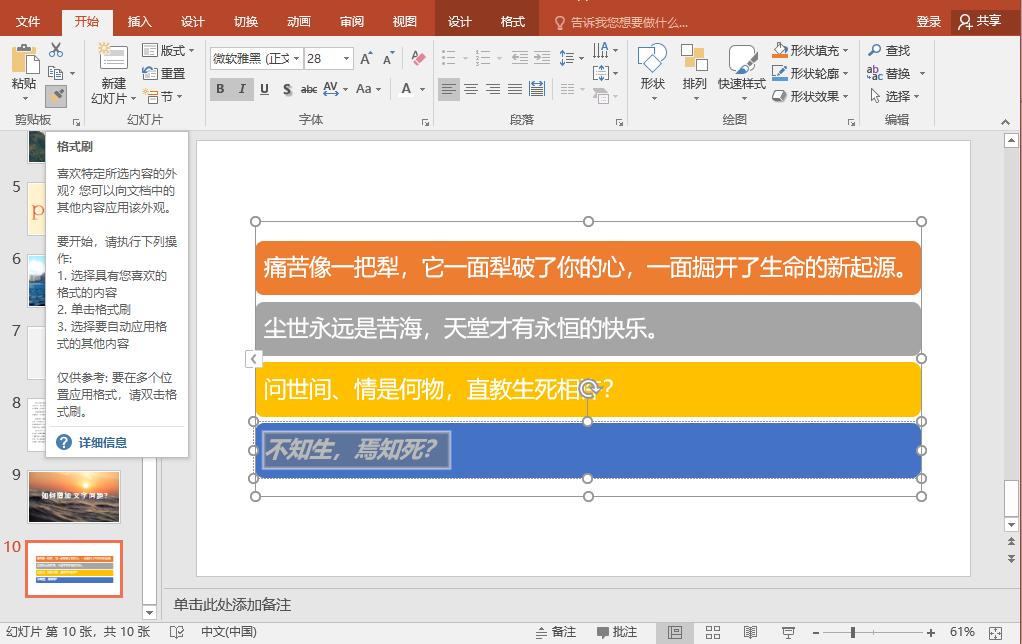Open the font size dropdown
Viewport: 1022px width, 644px height.
[x=347, y=58]
